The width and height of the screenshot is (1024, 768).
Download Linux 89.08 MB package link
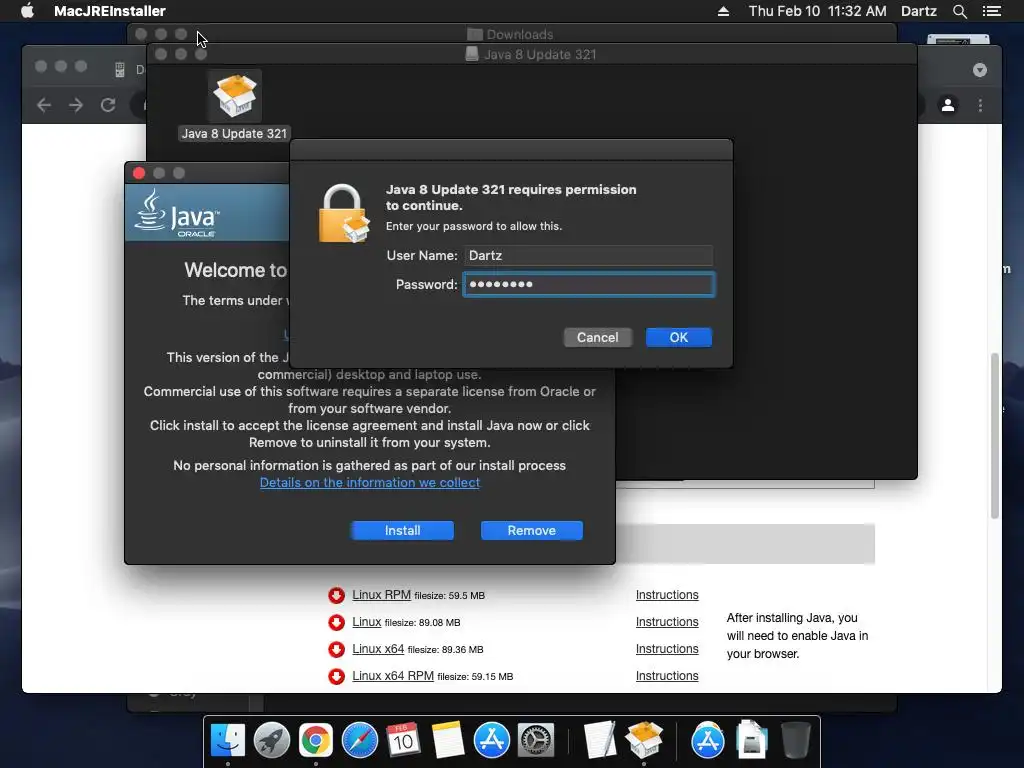point(366,622)
